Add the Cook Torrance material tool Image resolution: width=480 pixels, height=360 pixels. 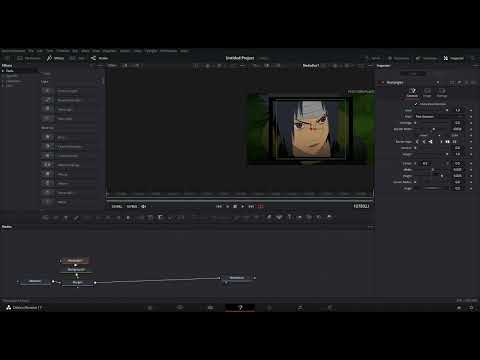[x=68, y=156]
